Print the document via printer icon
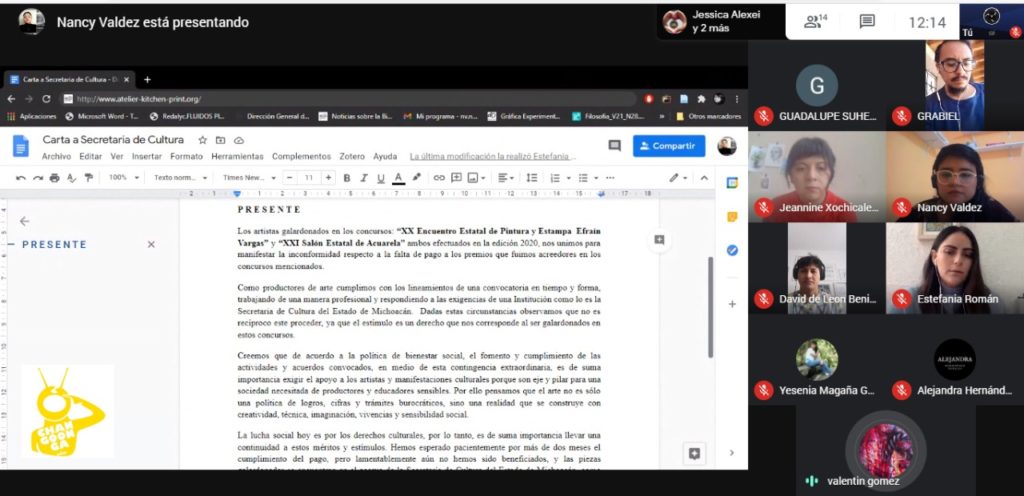 [55, 178]
